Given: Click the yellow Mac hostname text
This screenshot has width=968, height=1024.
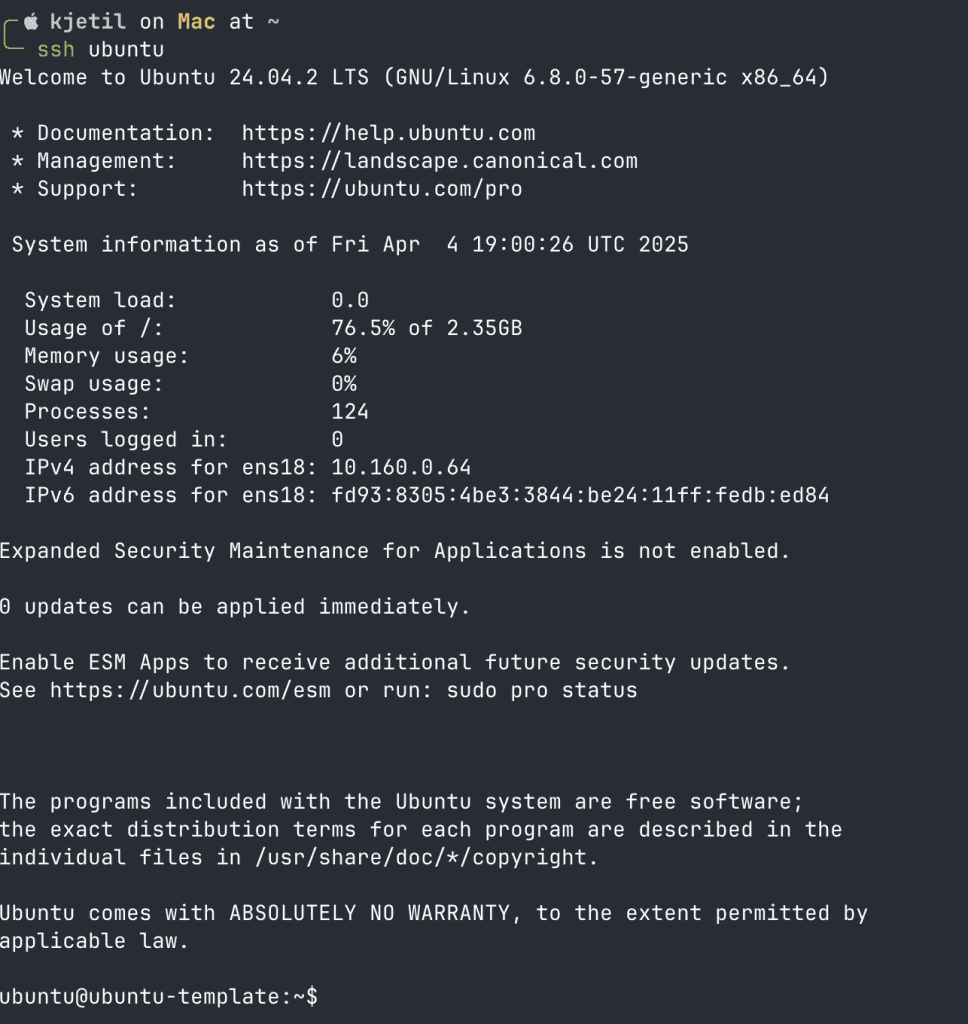Looking at the screenshot, I should 196,22.
